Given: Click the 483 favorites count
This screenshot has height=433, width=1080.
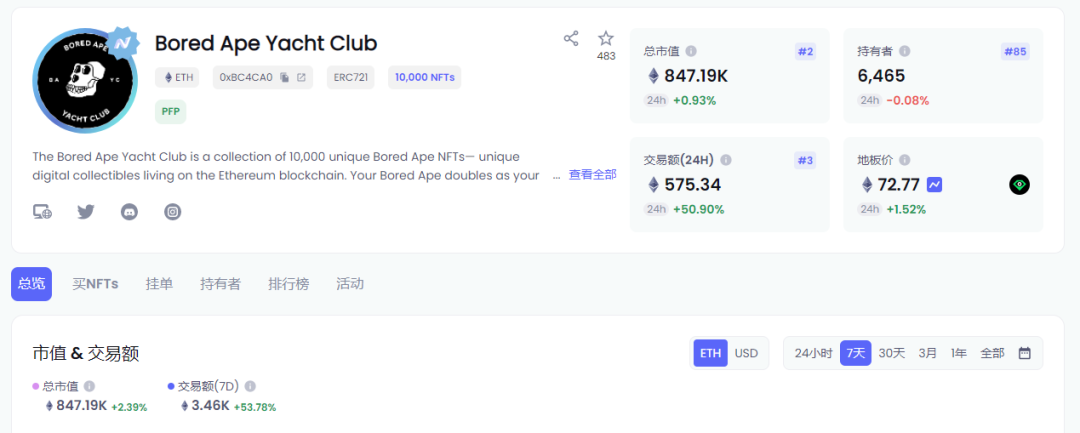Looking at the screenshot, I should pos(606,56).
